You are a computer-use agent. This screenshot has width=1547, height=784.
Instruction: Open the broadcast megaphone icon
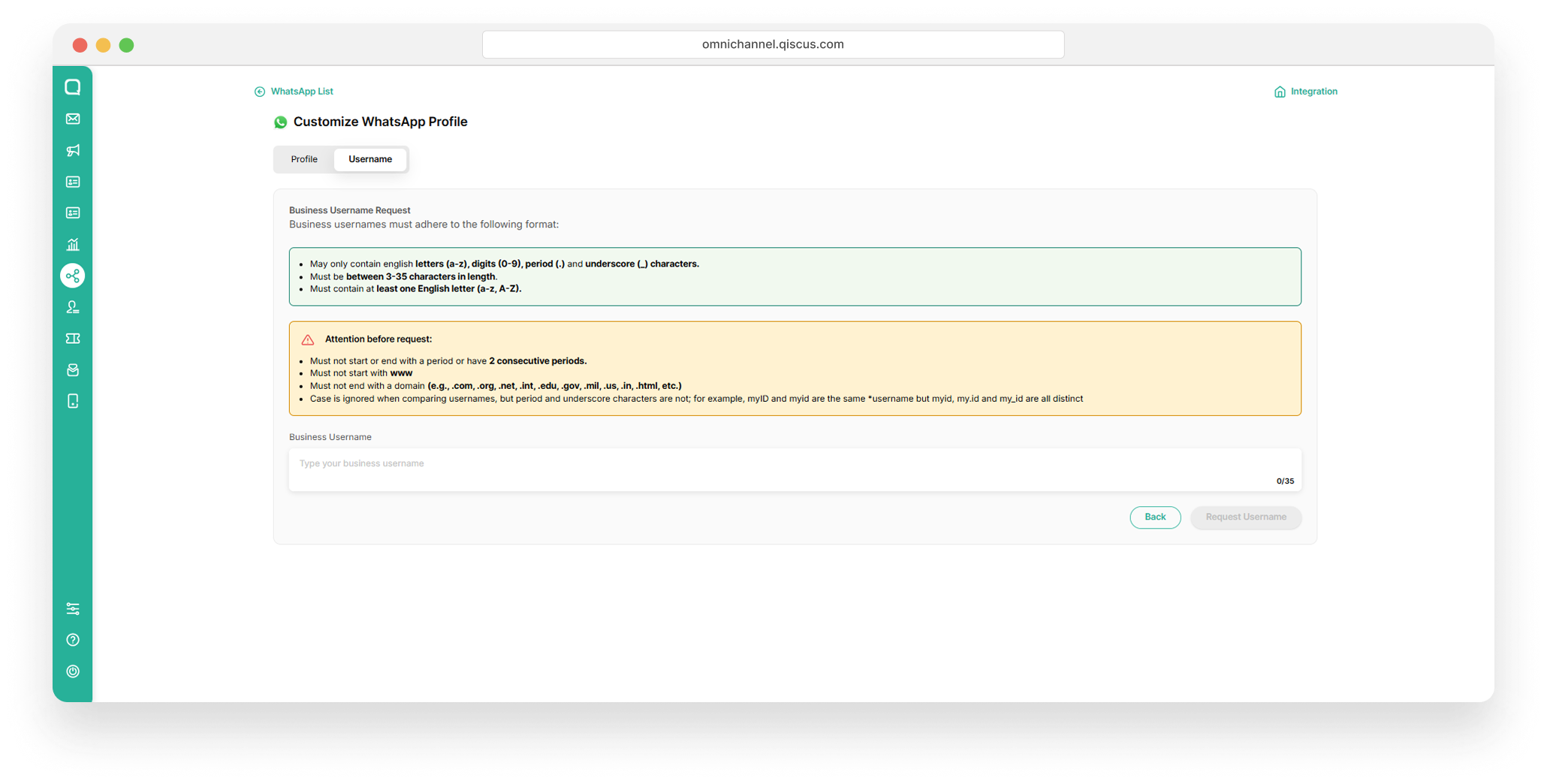point(73,150)
